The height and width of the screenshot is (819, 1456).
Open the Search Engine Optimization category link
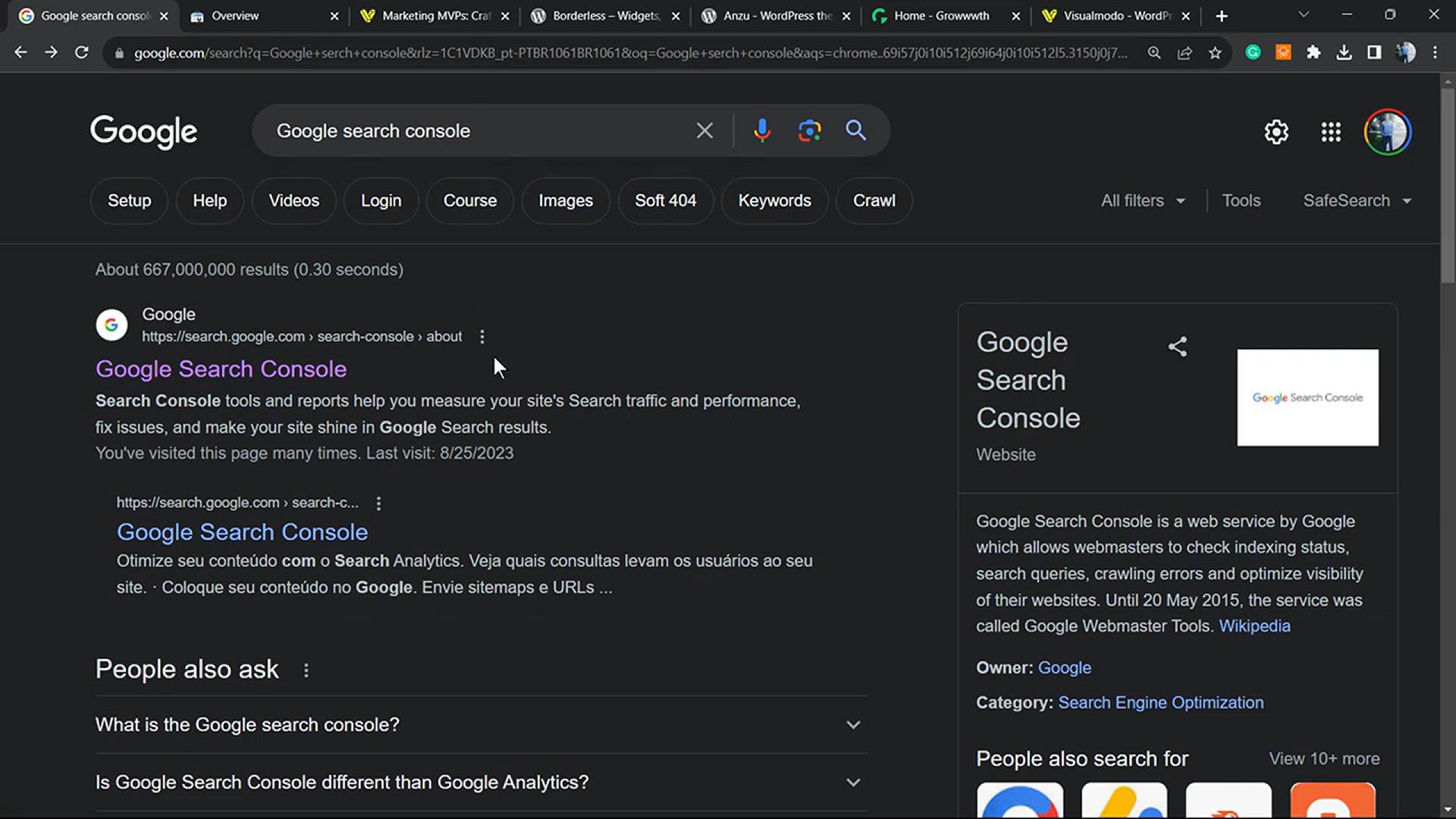1161,703
